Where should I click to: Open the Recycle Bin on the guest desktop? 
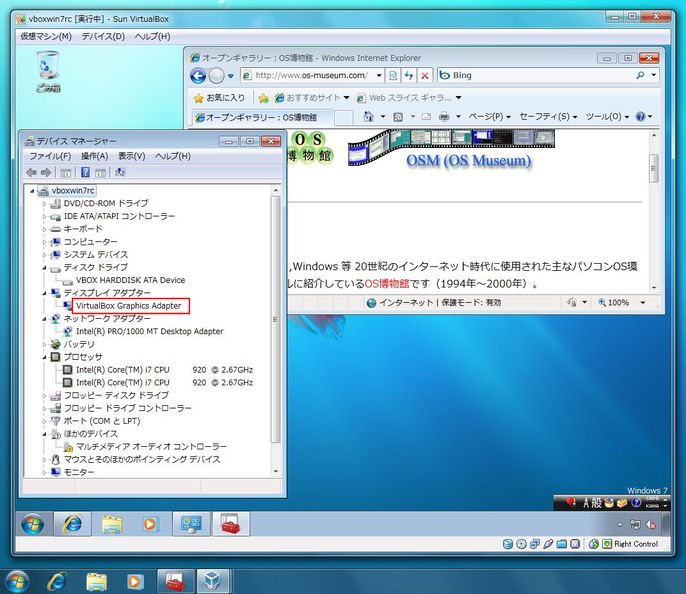coord(48,71)
